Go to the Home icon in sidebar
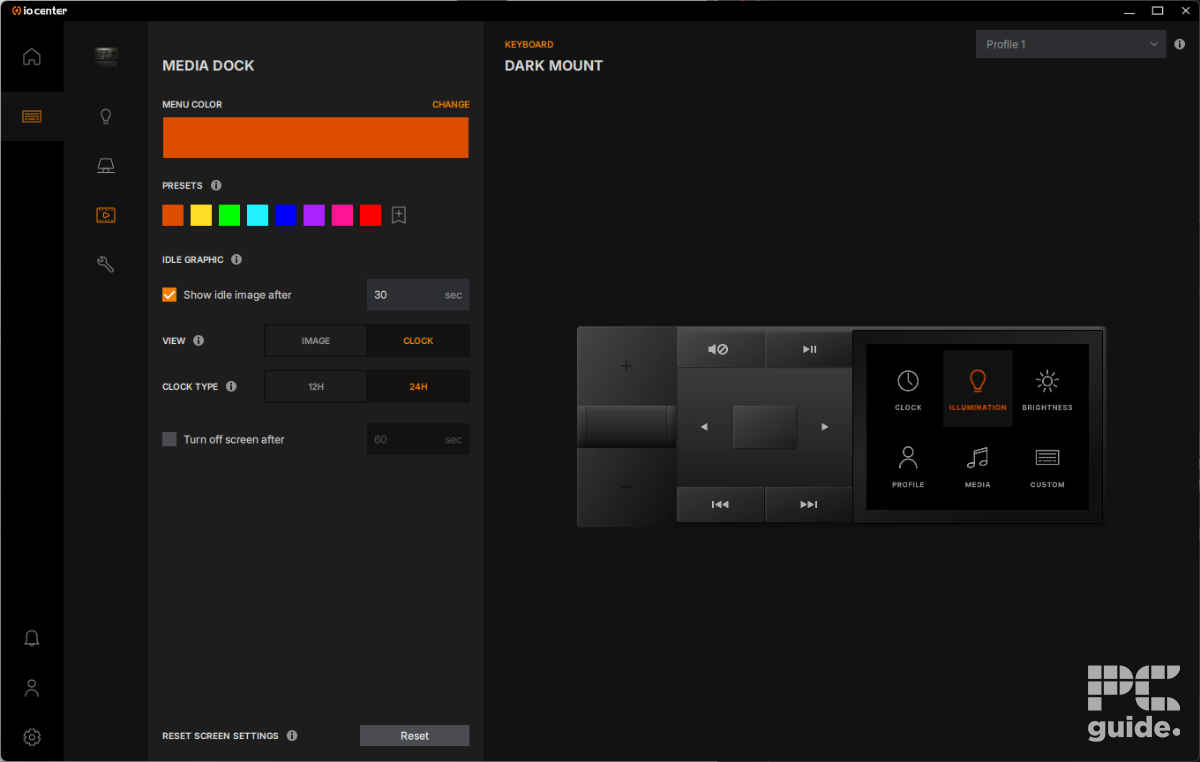 point(32,57)
